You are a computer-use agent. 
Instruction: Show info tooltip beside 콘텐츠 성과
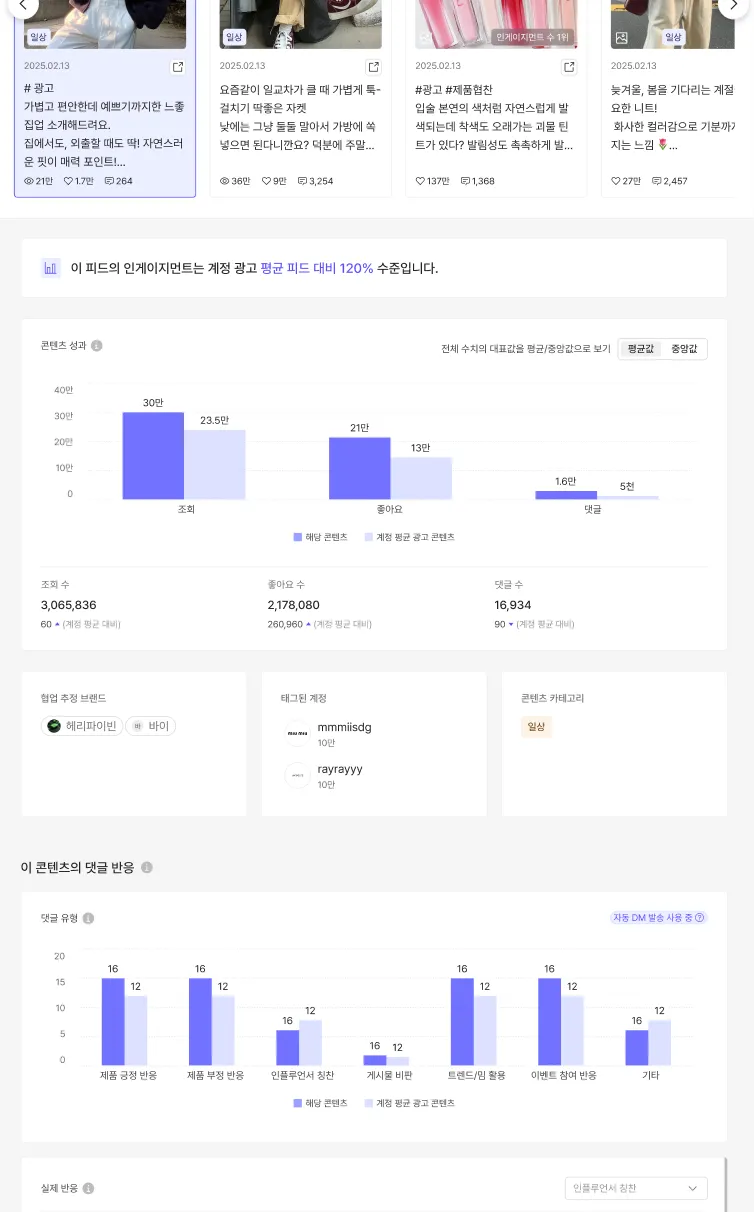(x=97, y=346)
